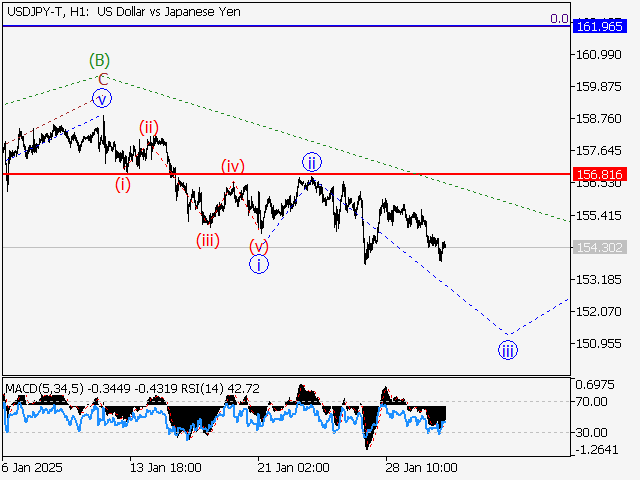Viewport: 640px width, 480px height.
Task: Select the red (iii) wave label
Action: point(207,240)
